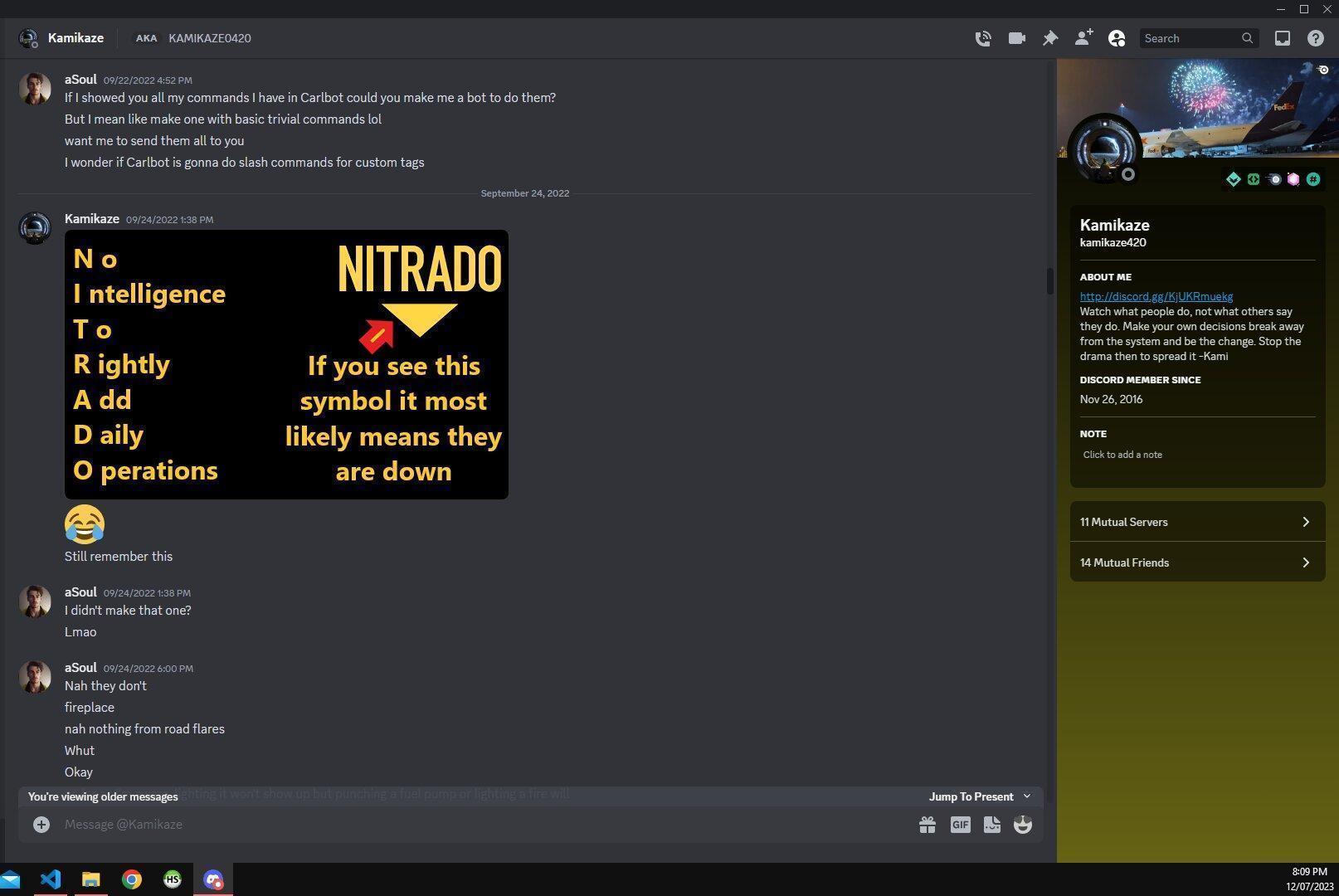Open Google Chrome from the taskbar
Image resolution: width=1339 pixels, height=896 pixels.
pos(132,879)
